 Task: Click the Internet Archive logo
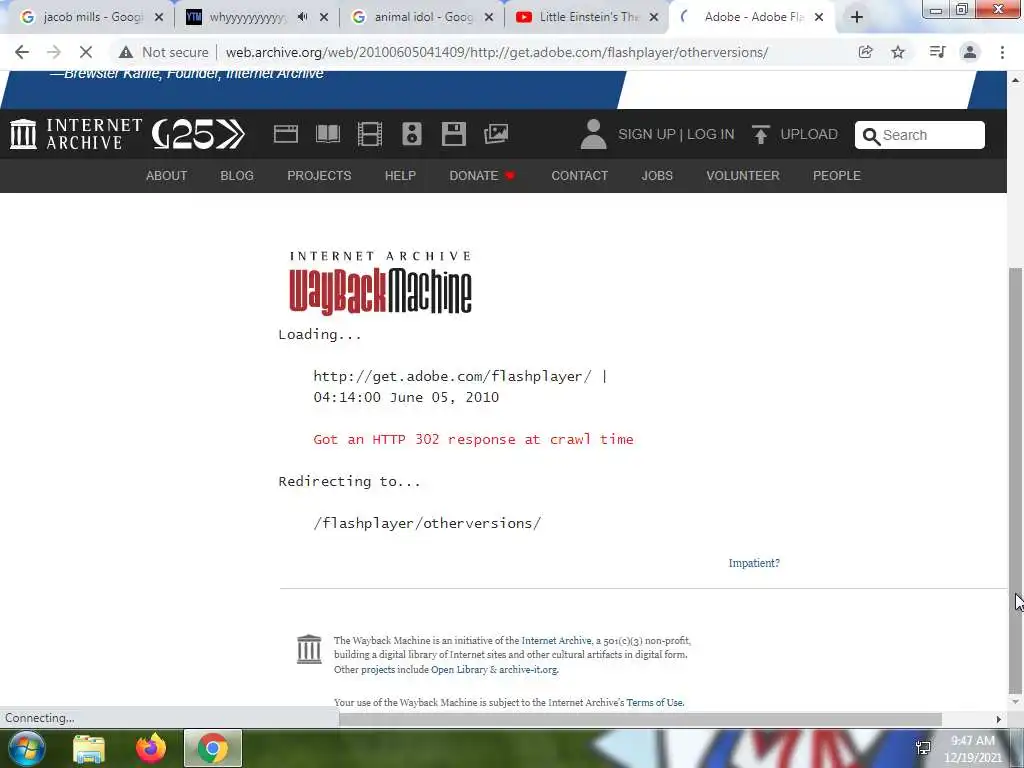76,134
